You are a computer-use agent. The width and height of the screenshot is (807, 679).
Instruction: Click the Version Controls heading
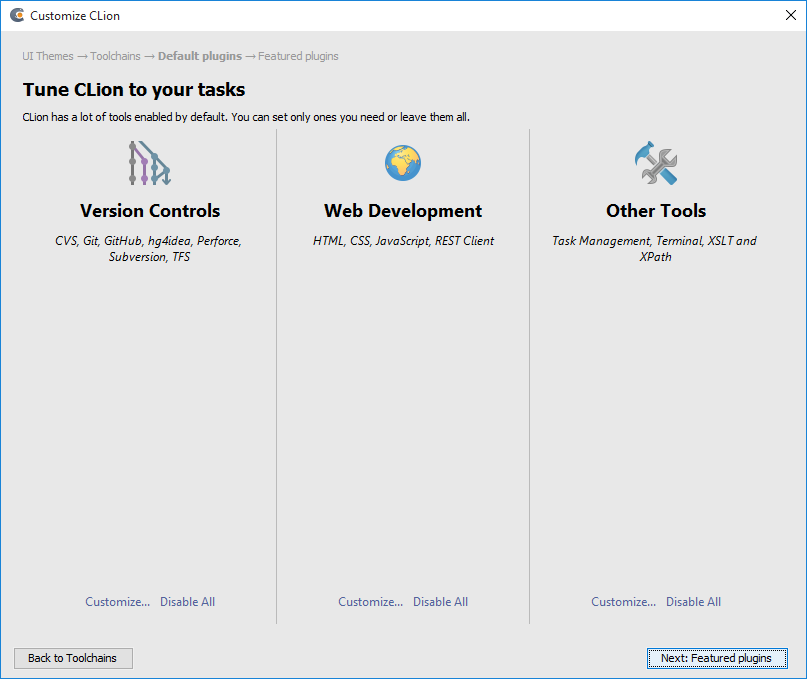point(150,211)
